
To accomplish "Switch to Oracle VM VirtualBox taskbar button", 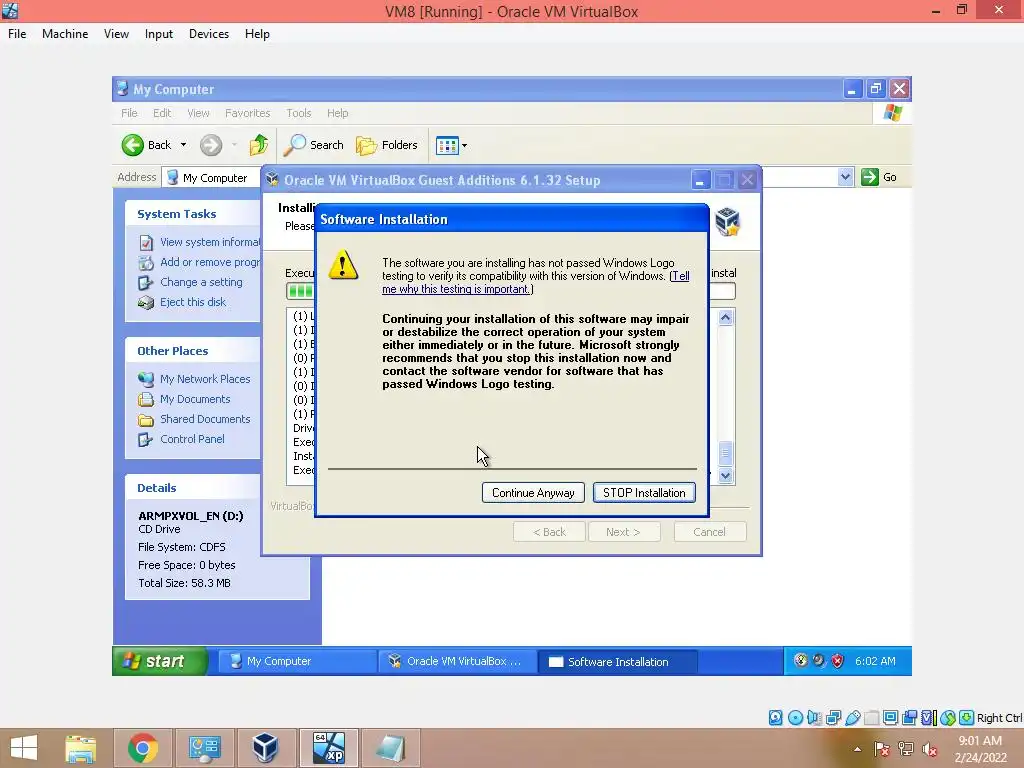I will (x=457, y=661).
